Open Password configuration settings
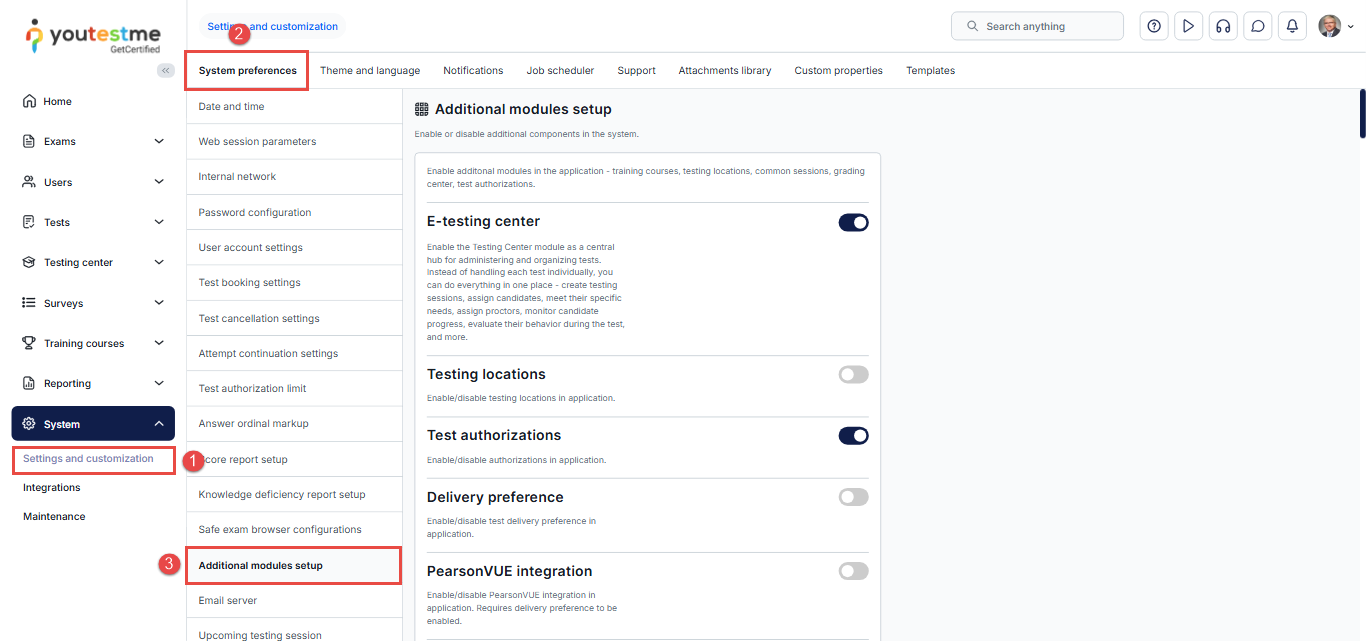Image resolution: width=1366 pixels, height=641 pixels. 255,212
